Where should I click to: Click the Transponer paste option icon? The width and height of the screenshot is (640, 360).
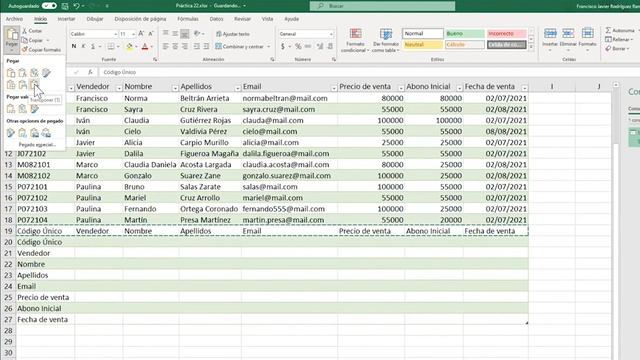coord(34,84)
